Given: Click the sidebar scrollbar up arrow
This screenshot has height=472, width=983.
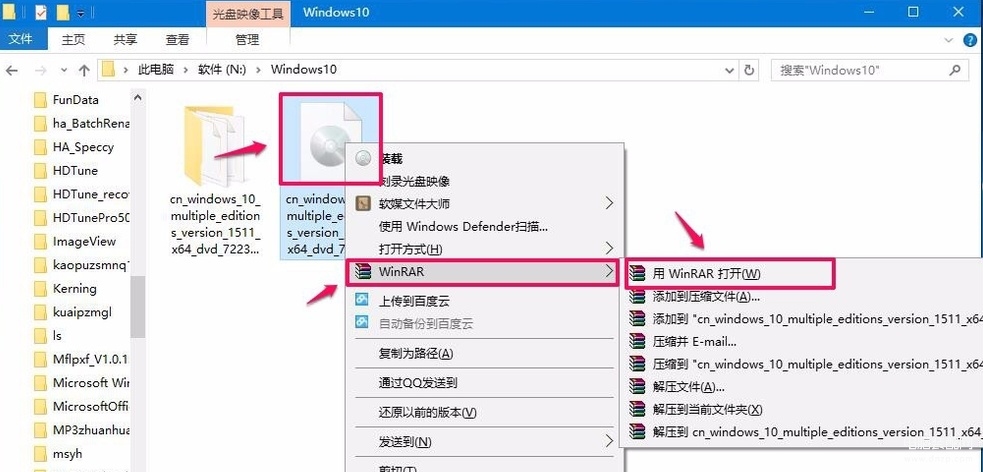Looking at the screenshot, I should (138, 98).
